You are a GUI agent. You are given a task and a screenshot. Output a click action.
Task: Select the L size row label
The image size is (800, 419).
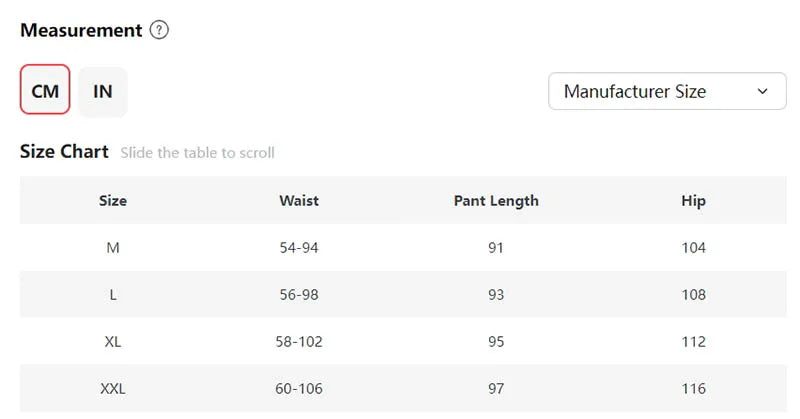[x=113, y=294]
